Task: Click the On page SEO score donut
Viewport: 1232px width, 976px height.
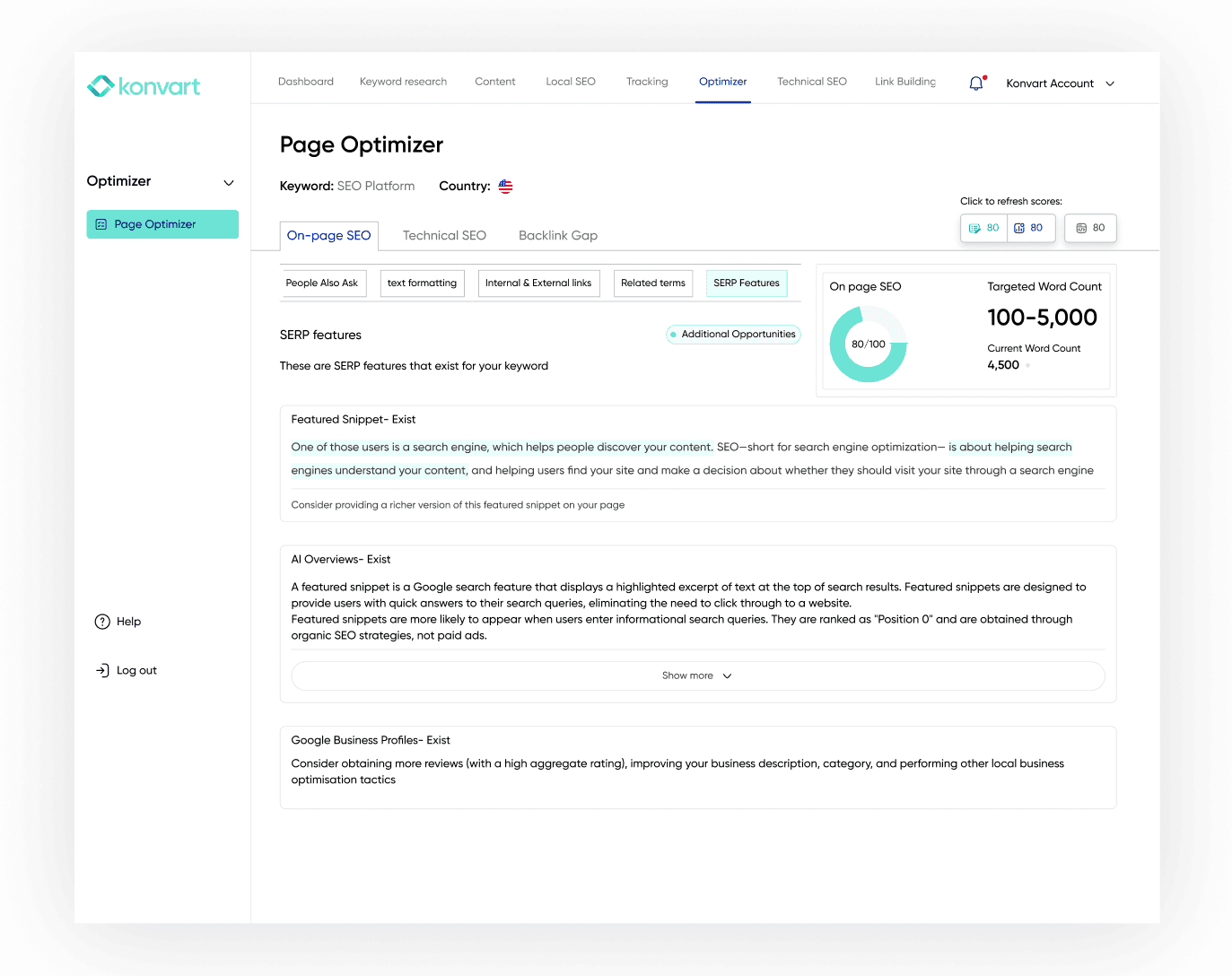Action: pos(868,344)
